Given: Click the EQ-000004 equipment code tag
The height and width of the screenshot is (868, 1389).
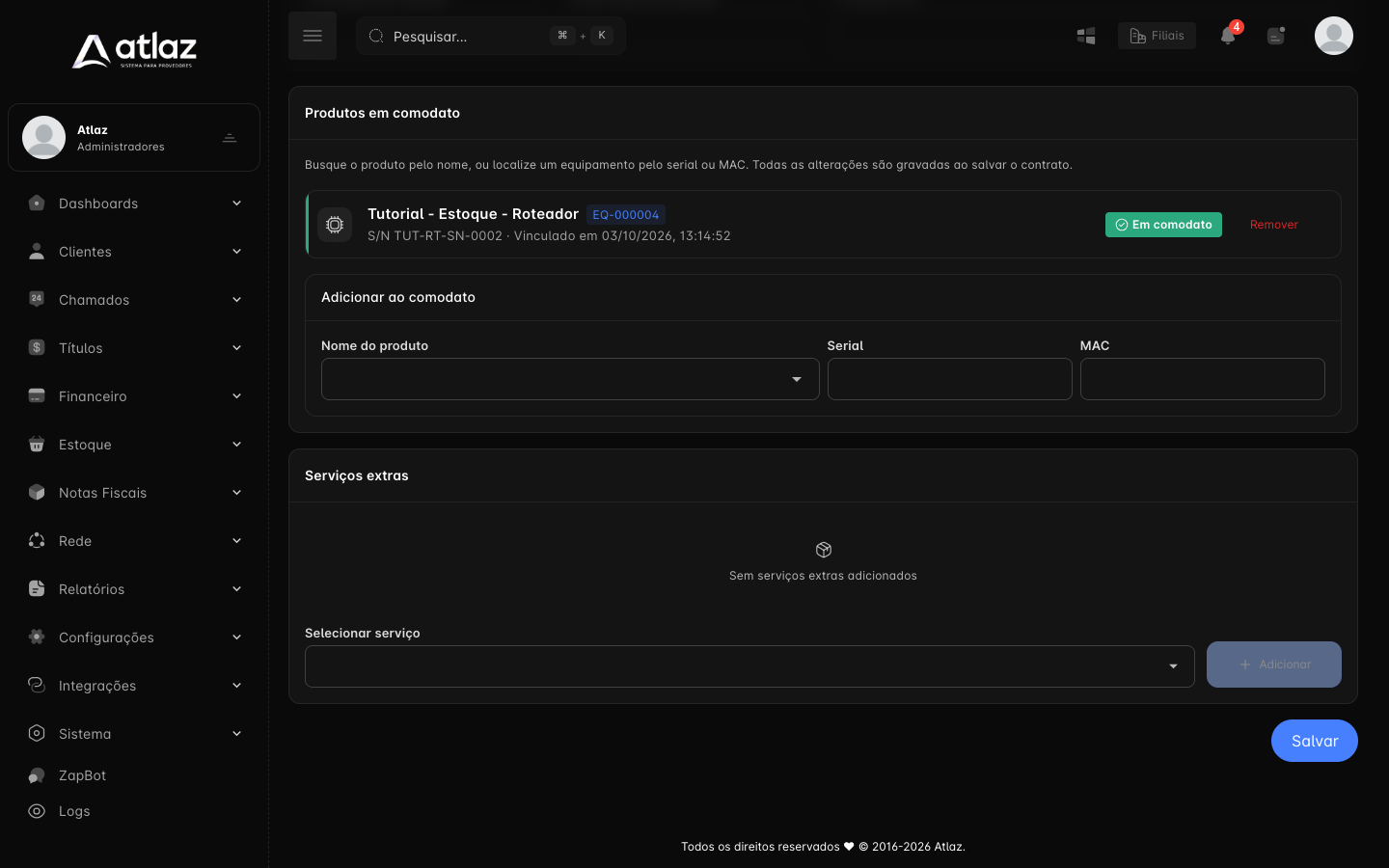Looking at the screenshot, I should (x=626, y=215).
